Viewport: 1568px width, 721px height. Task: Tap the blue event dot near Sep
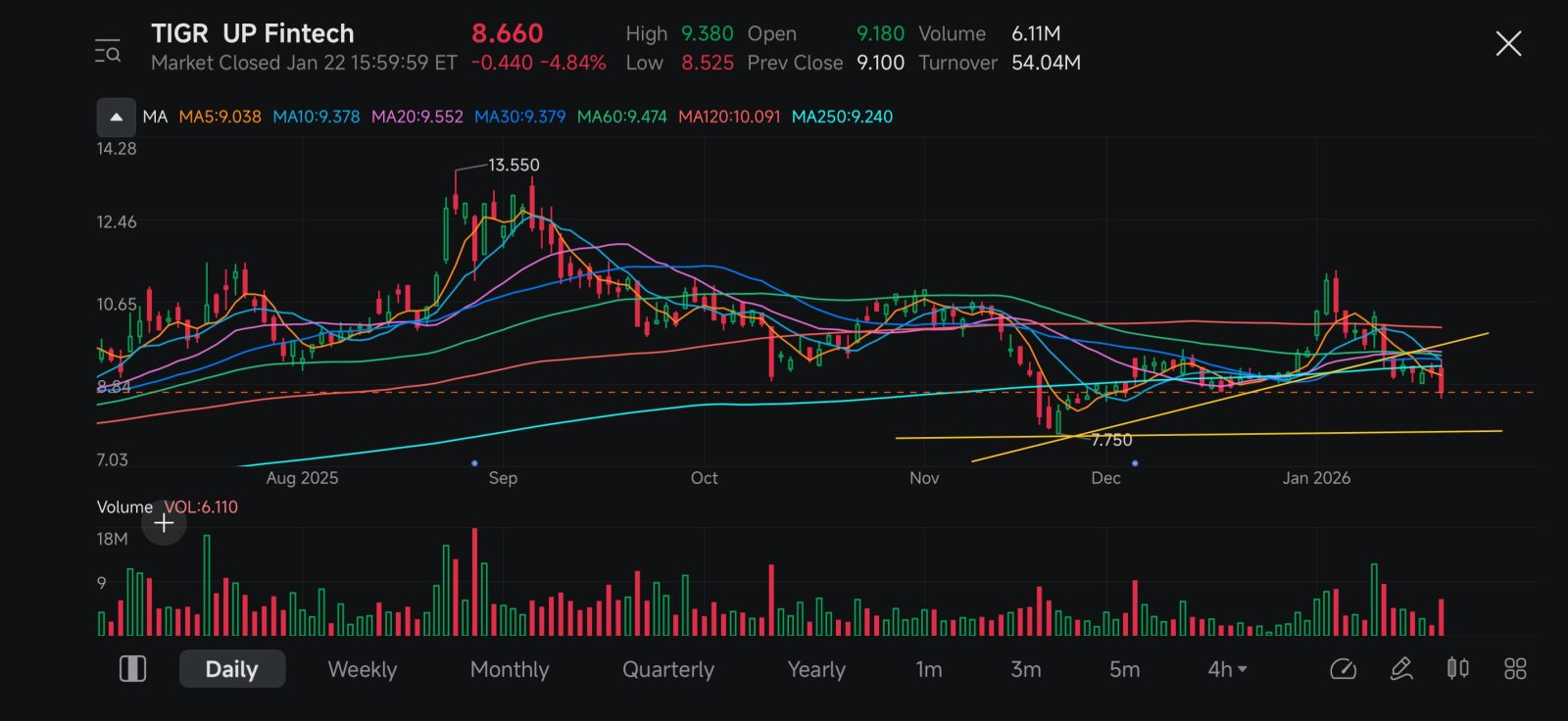click(x=474, y=462)
